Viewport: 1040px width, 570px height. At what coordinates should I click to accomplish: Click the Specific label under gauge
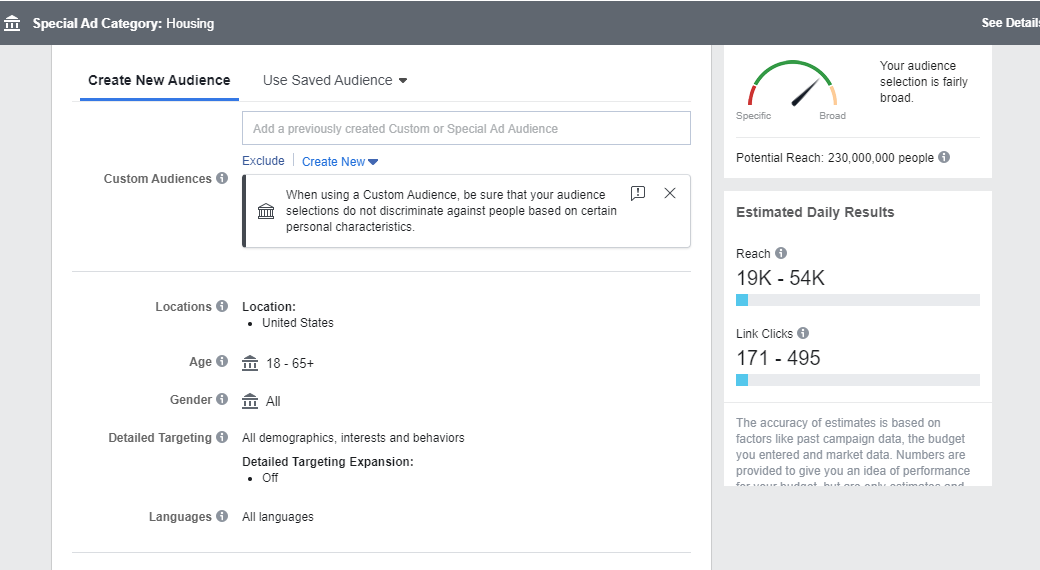(753, 115)
